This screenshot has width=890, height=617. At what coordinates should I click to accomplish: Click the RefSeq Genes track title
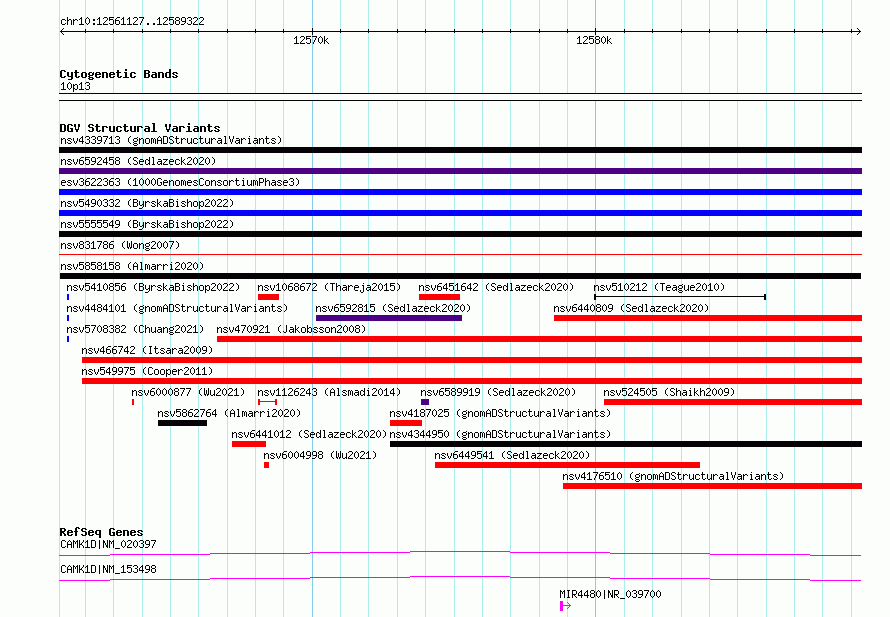[101, 532]
